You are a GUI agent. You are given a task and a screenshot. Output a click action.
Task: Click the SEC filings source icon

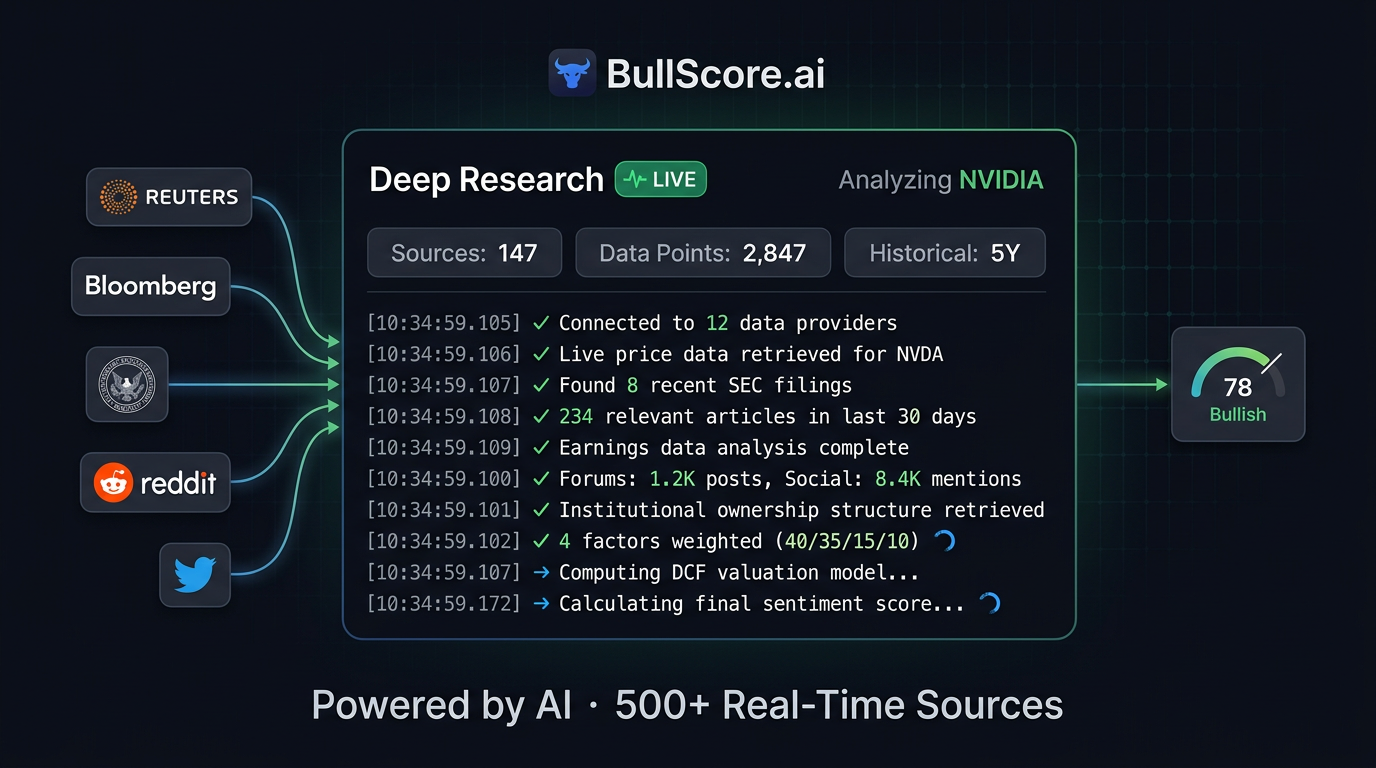point(126,384)
